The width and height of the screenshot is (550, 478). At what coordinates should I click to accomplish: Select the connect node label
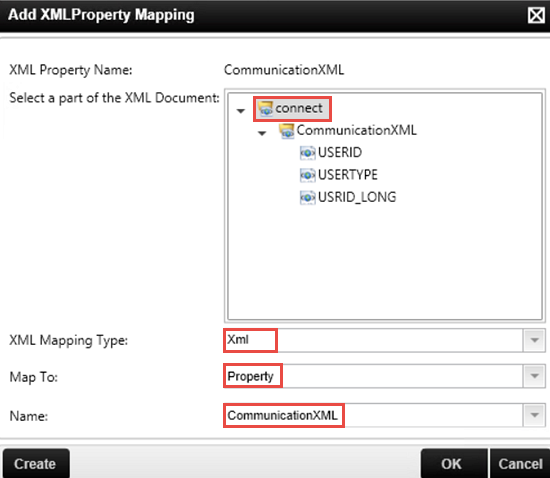tap(299, 108)
